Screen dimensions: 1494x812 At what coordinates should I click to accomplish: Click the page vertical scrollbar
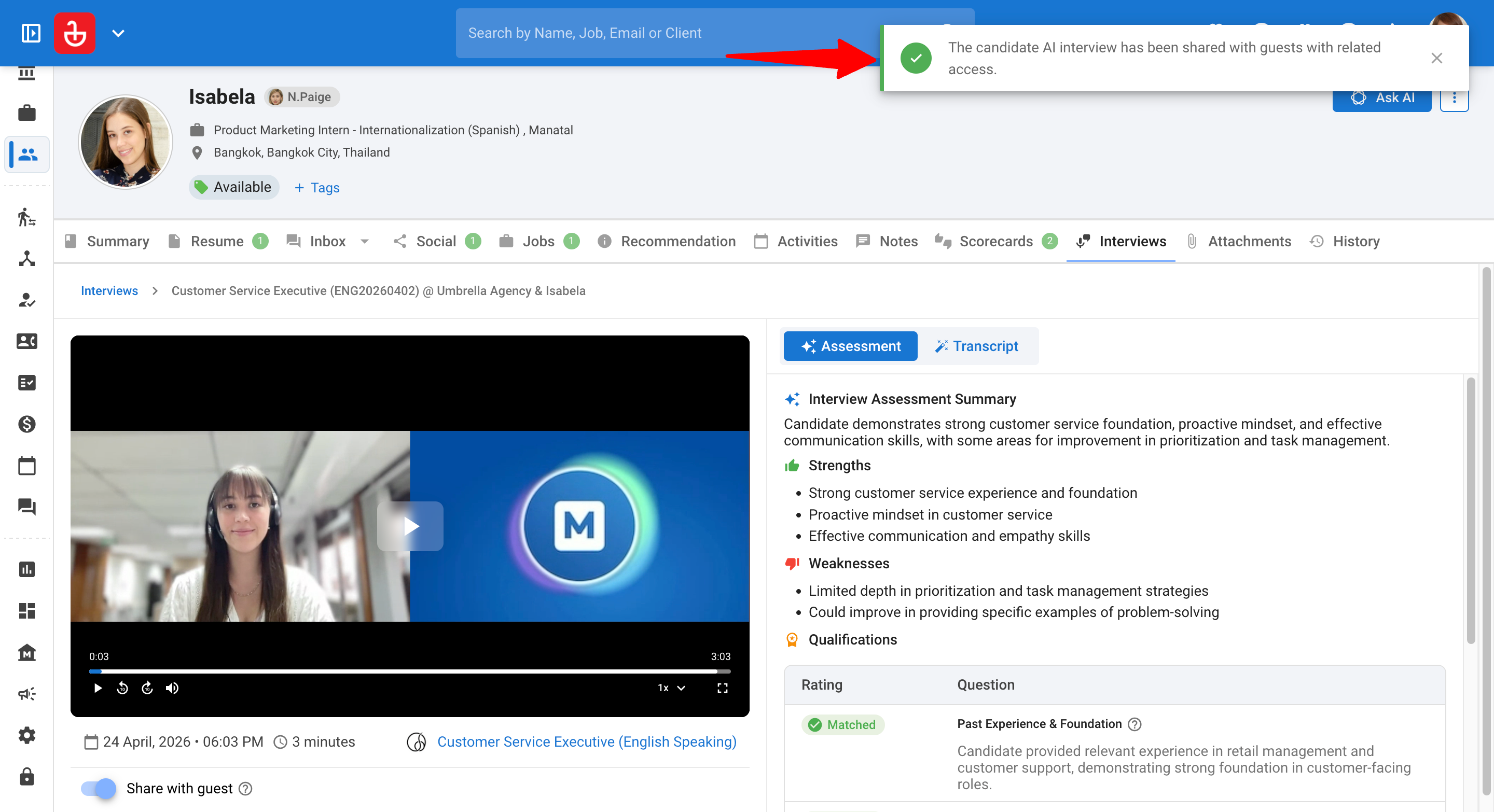(x=1486, y=530)
